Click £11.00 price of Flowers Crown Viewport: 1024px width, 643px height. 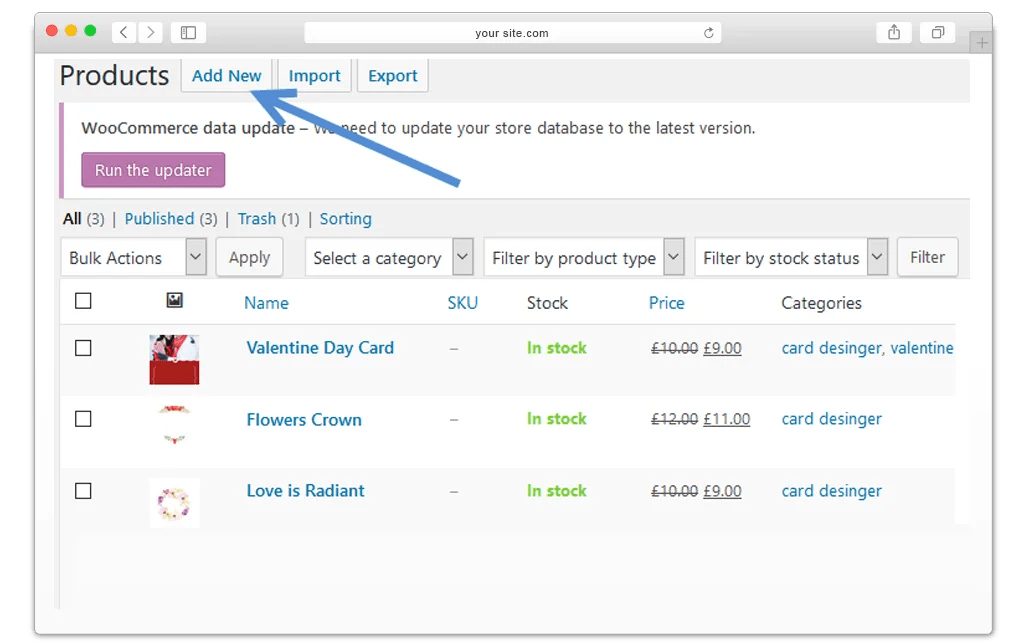pyautogui.click(x=726, y=418)
